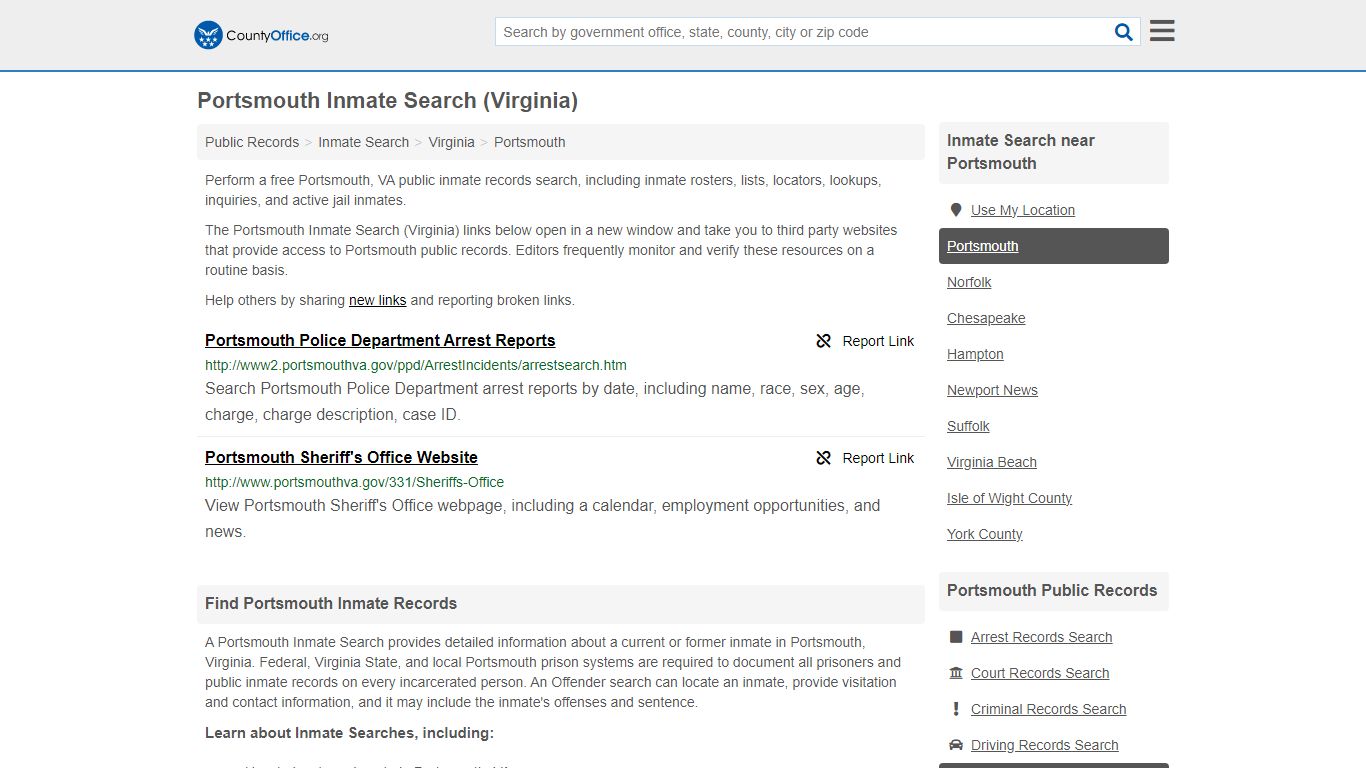Report the Sheriff's Office Website link

coord(865,458)
